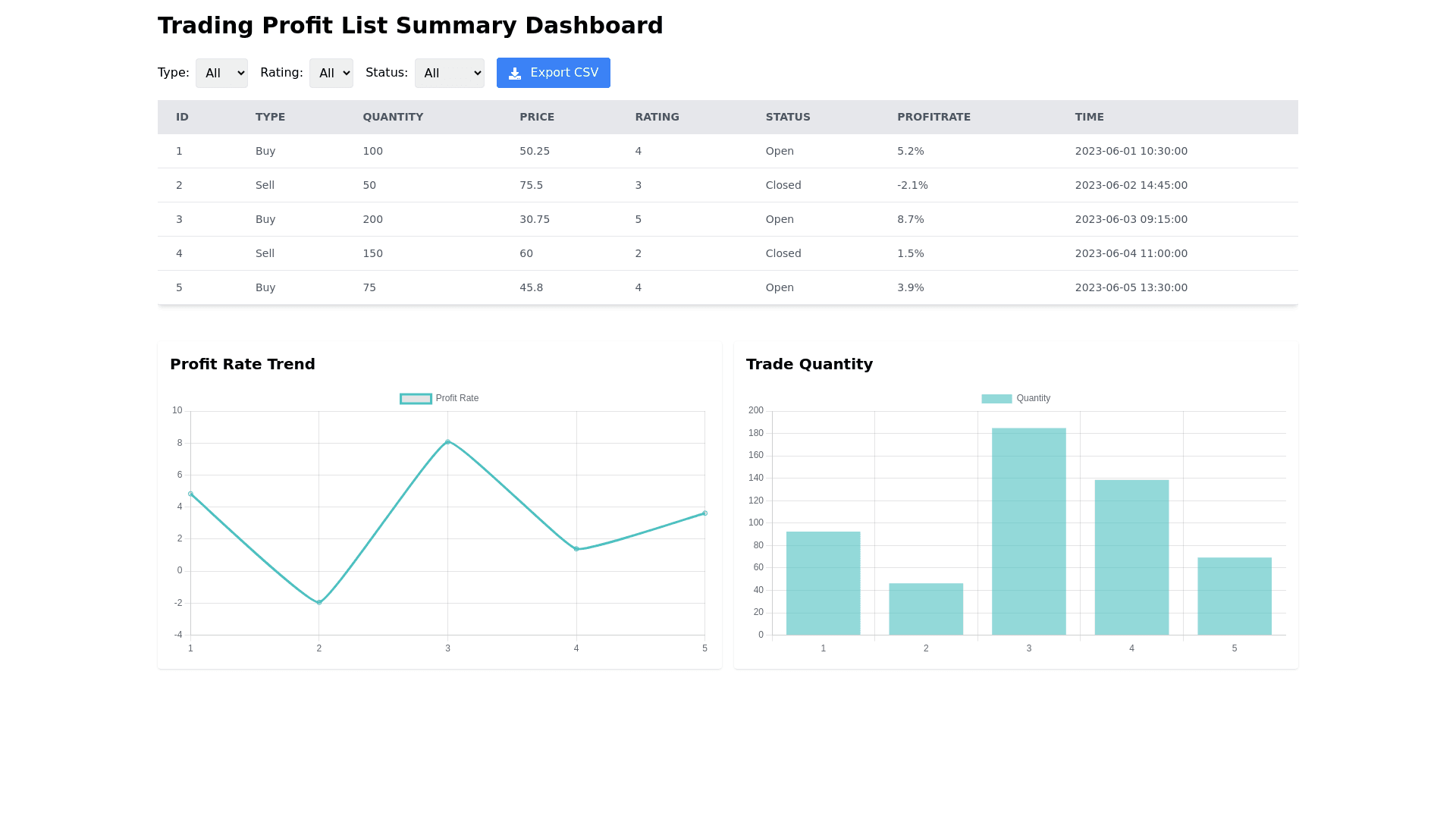Click the -2.1% profit rate cell
Screen dimensions: 1456x819
click(x=912, y=185)
